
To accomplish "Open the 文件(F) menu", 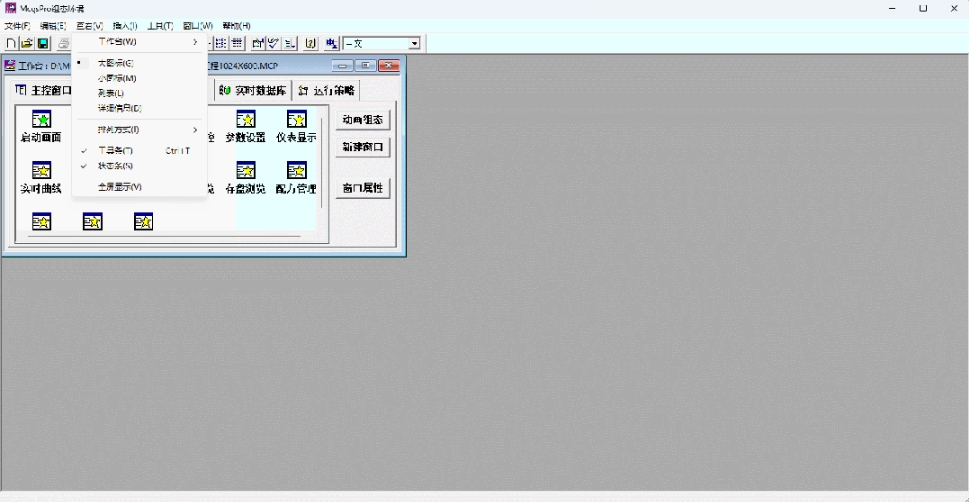I will coord(17,26).
